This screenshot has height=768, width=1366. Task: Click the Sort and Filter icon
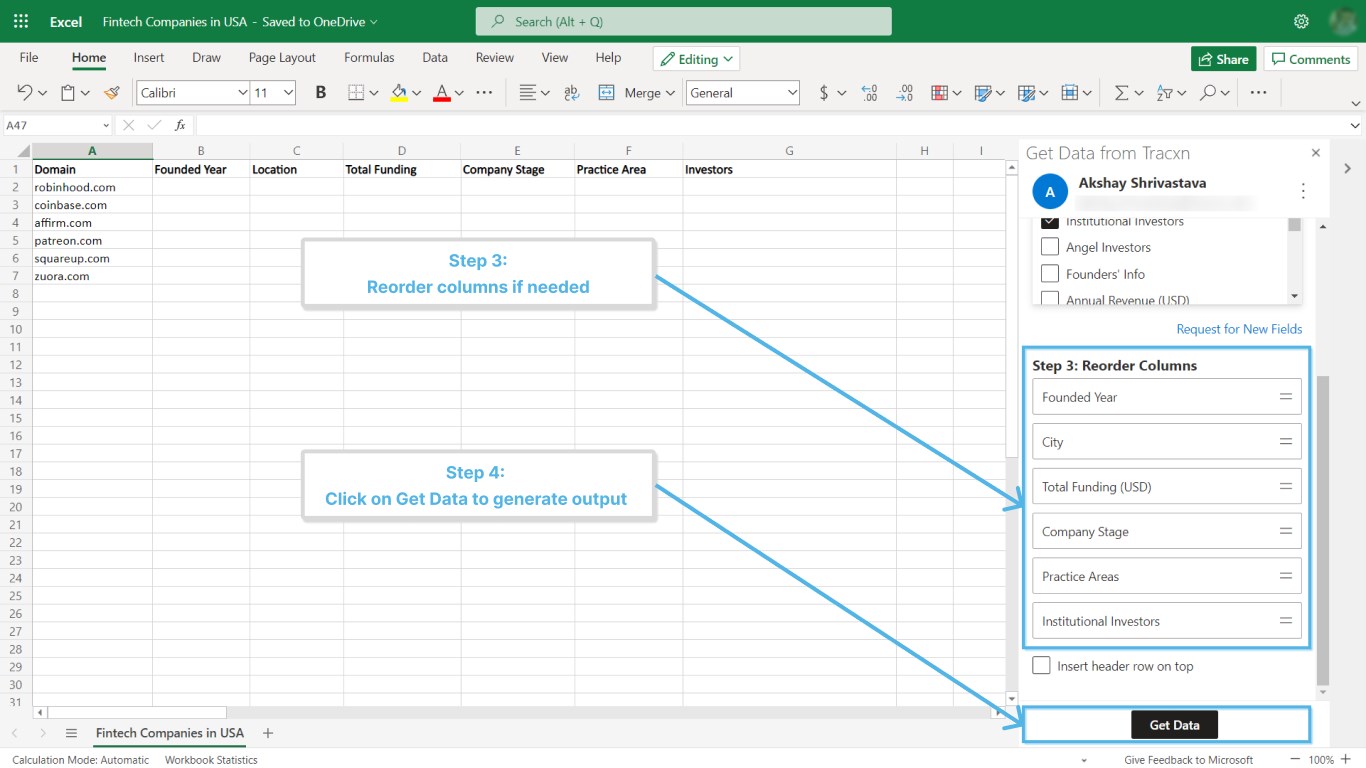point(1164,93)
